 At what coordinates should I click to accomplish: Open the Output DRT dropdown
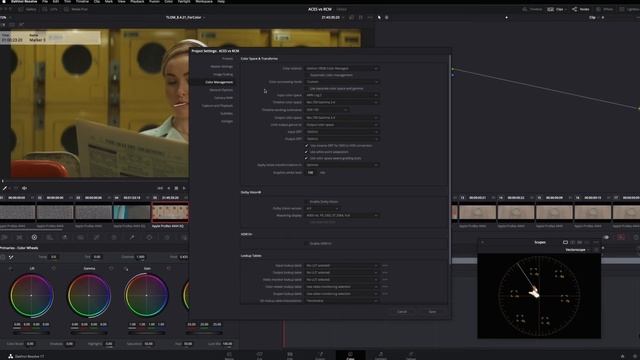[342, 139]
